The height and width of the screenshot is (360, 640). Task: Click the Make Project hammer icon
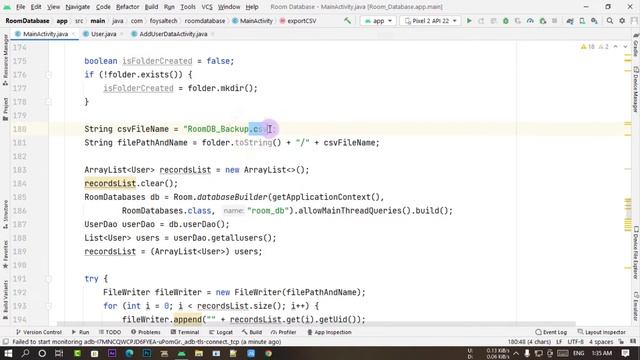[347, 20]
